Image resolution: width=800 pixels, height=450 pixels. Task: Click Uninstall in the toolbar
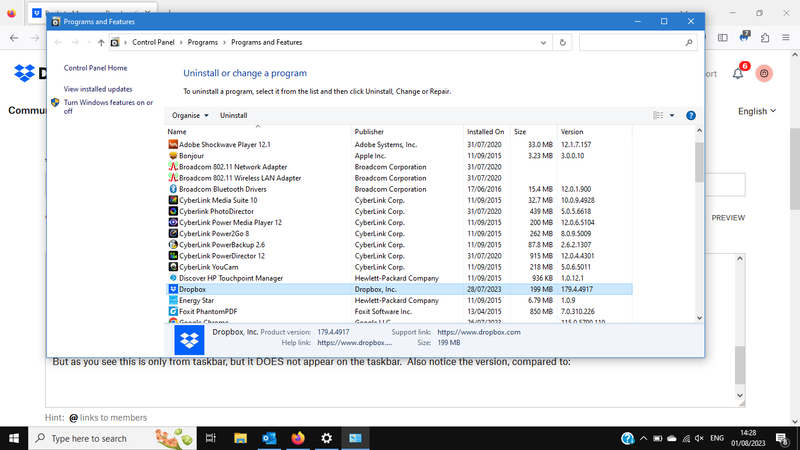pyautogui.click(x=233, y=115)
